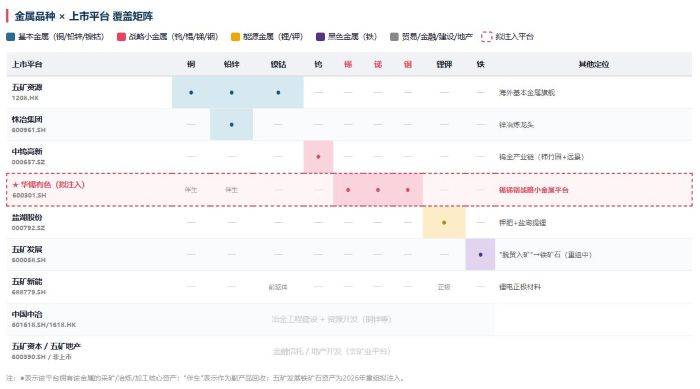Click the 铜 column header

(191, 64)
